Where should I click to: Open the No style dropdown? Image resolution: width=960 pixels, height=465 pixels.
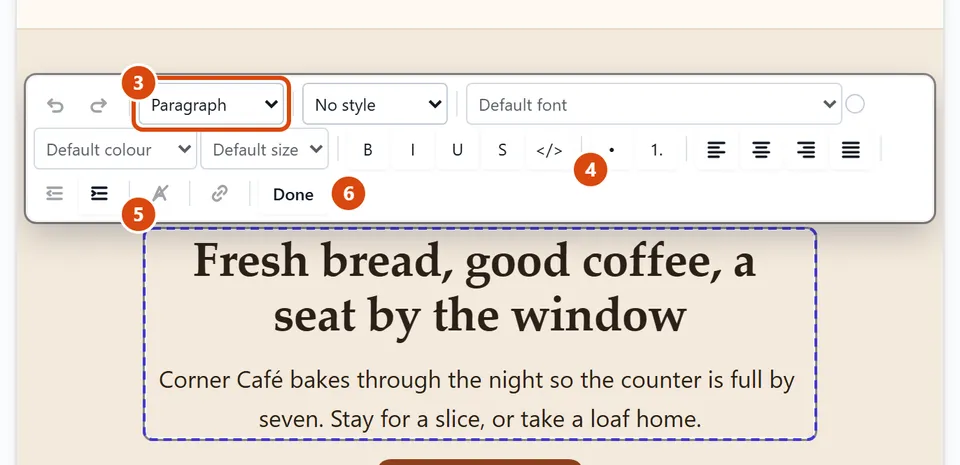coord(375,105)
